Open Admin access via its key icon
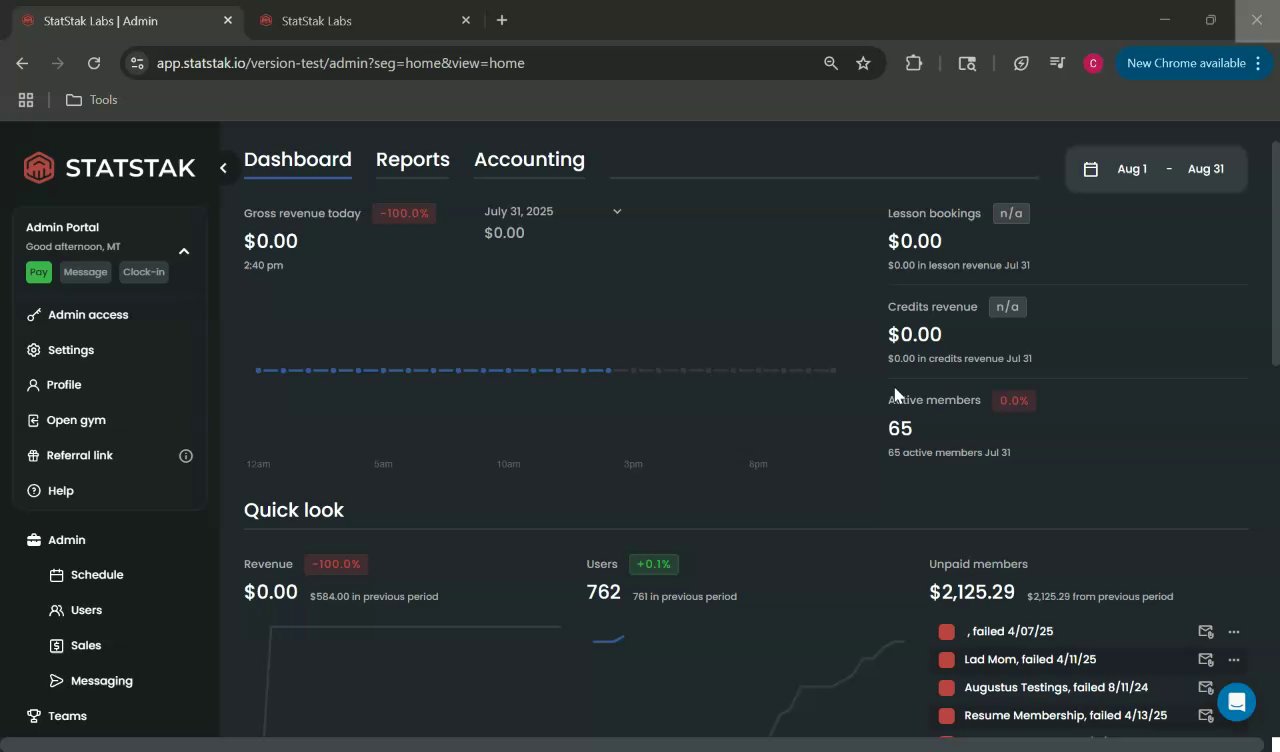This screenshot has width=1280, height=752. [34, 315]
